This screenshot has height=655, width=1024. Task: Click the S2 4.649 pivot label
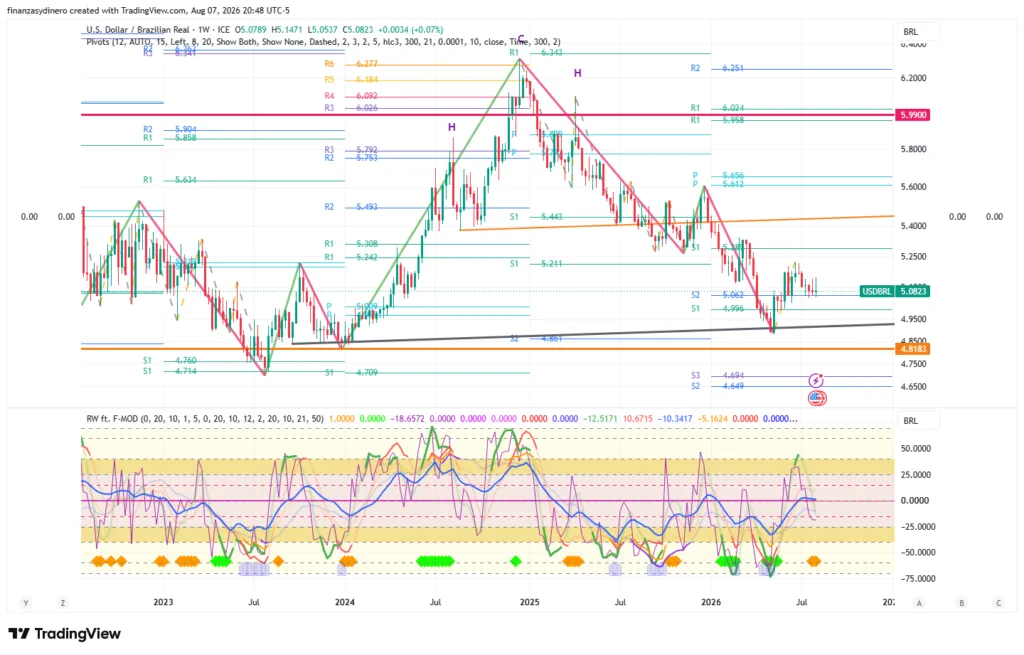point(717,386)
